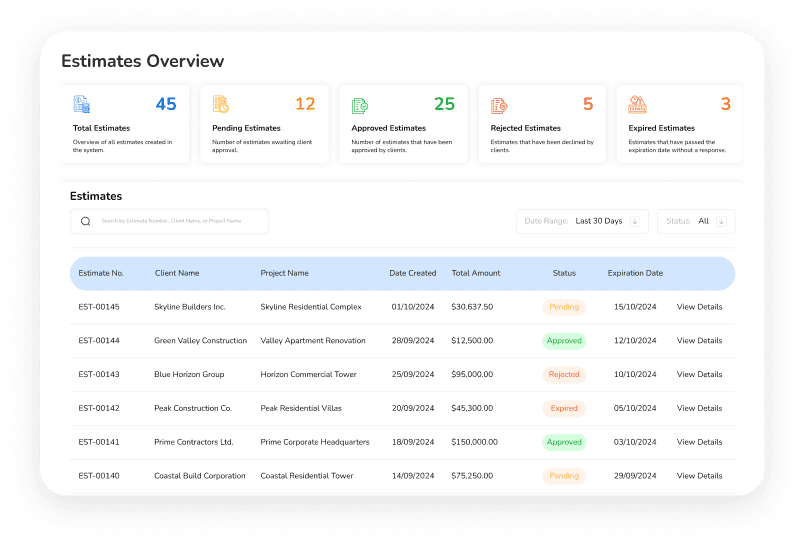Screen dimensions: 805x545
Task: Click the $150,000.00 amount cell
Action: [x=474, y=442]
